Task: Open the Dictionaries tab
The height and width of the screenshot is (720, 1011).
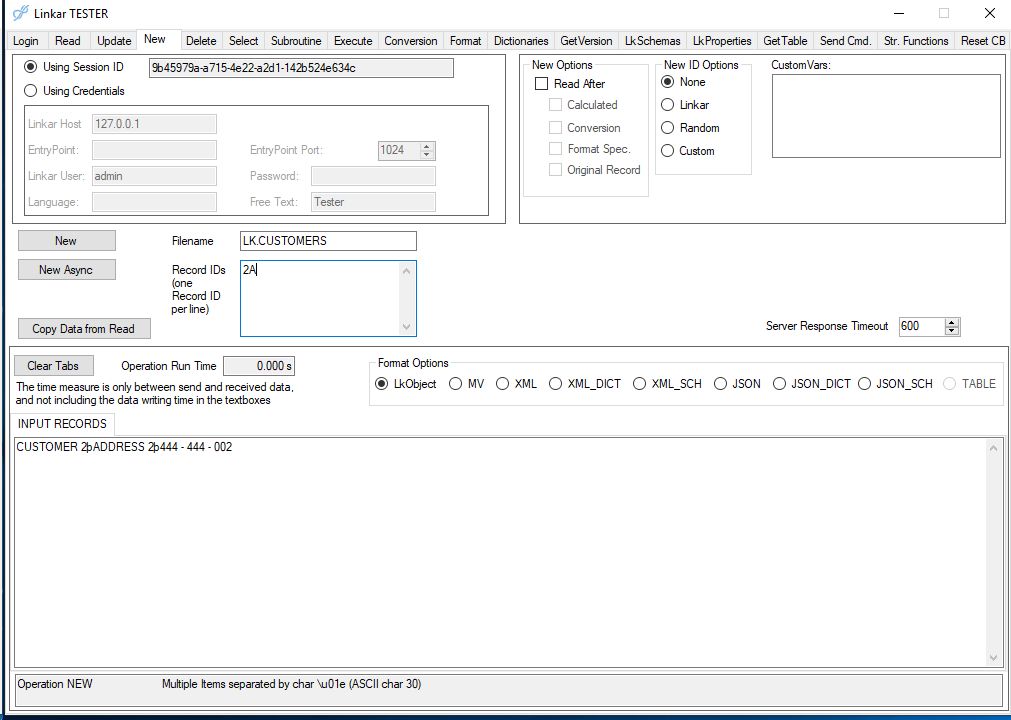Action: (521, 41)
